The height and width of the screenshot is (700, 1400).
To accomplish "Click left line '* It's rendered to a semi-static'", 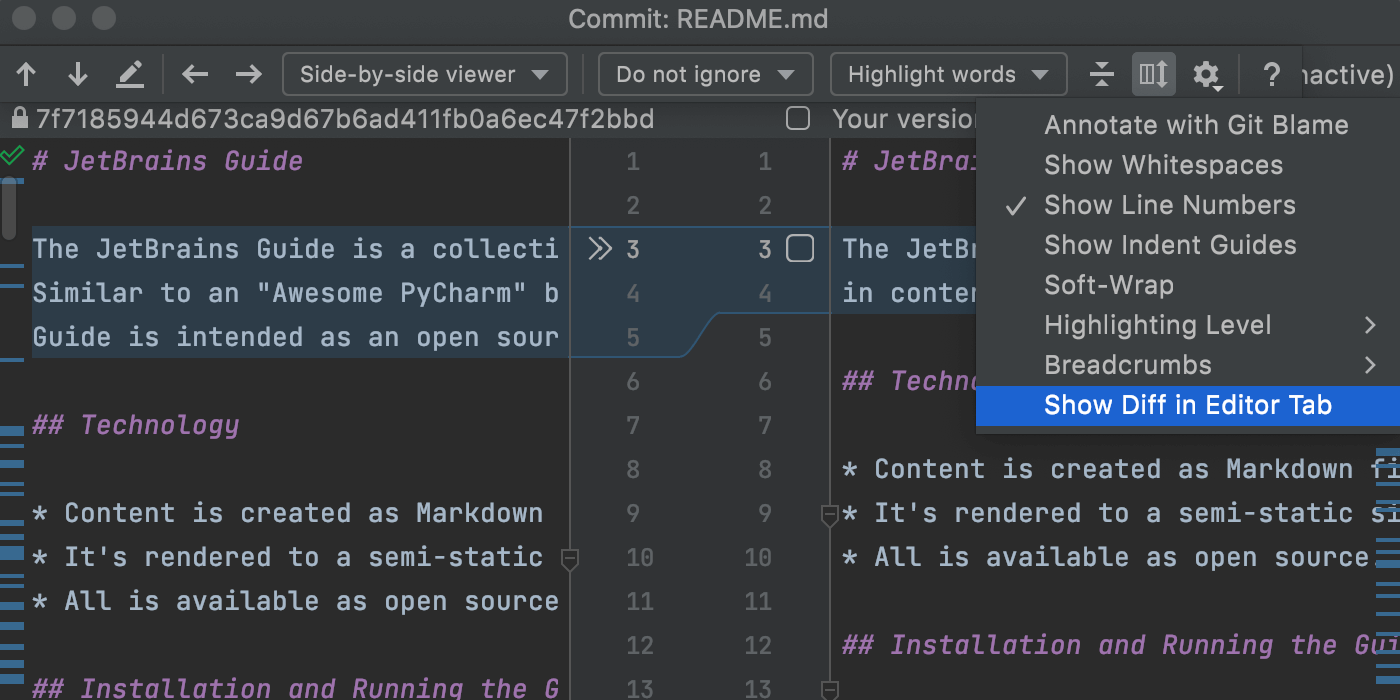I will pos(288,557).
